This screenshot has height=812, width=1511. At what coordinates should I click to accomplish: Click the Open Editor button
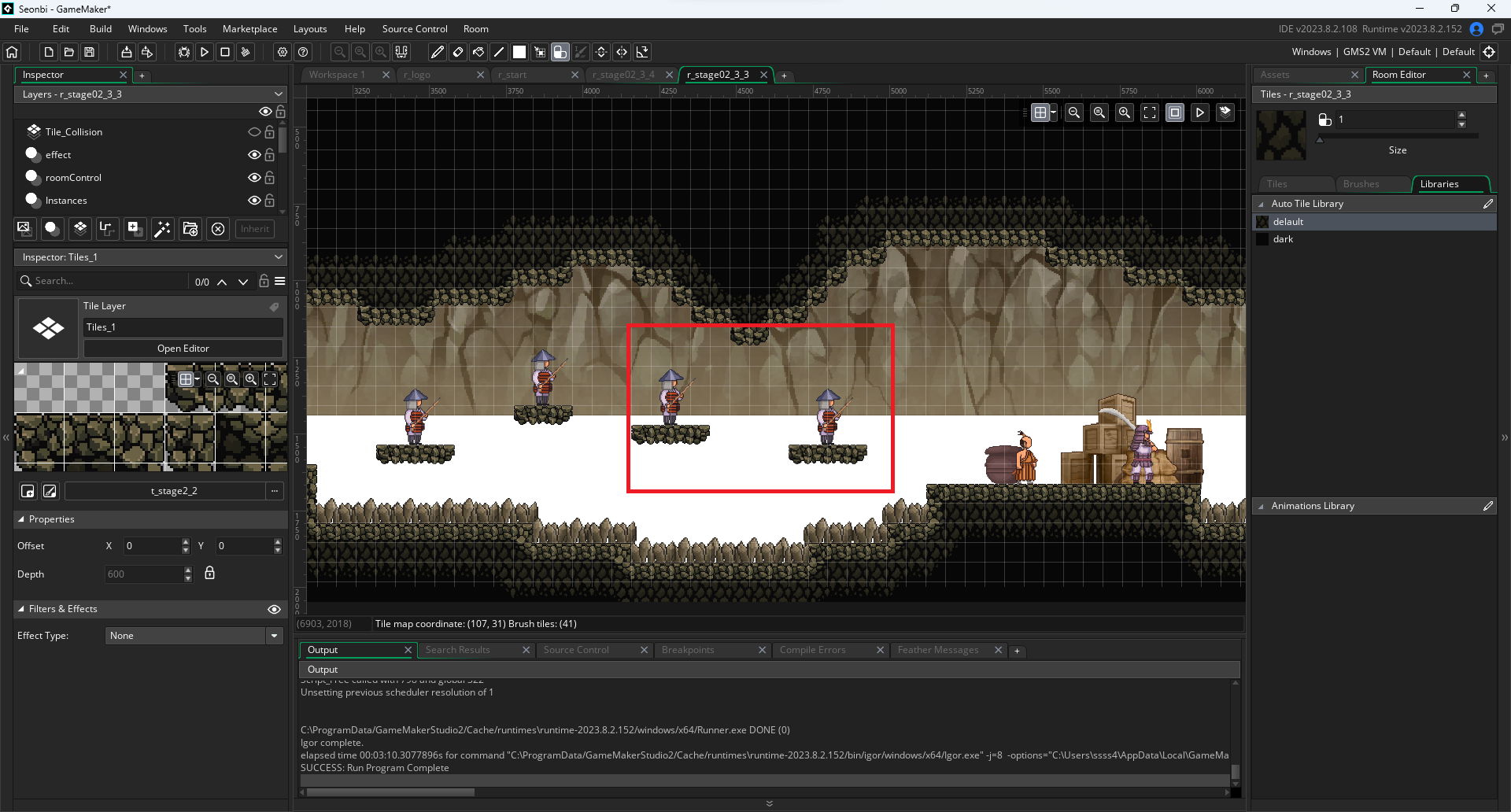pos(183,349)
